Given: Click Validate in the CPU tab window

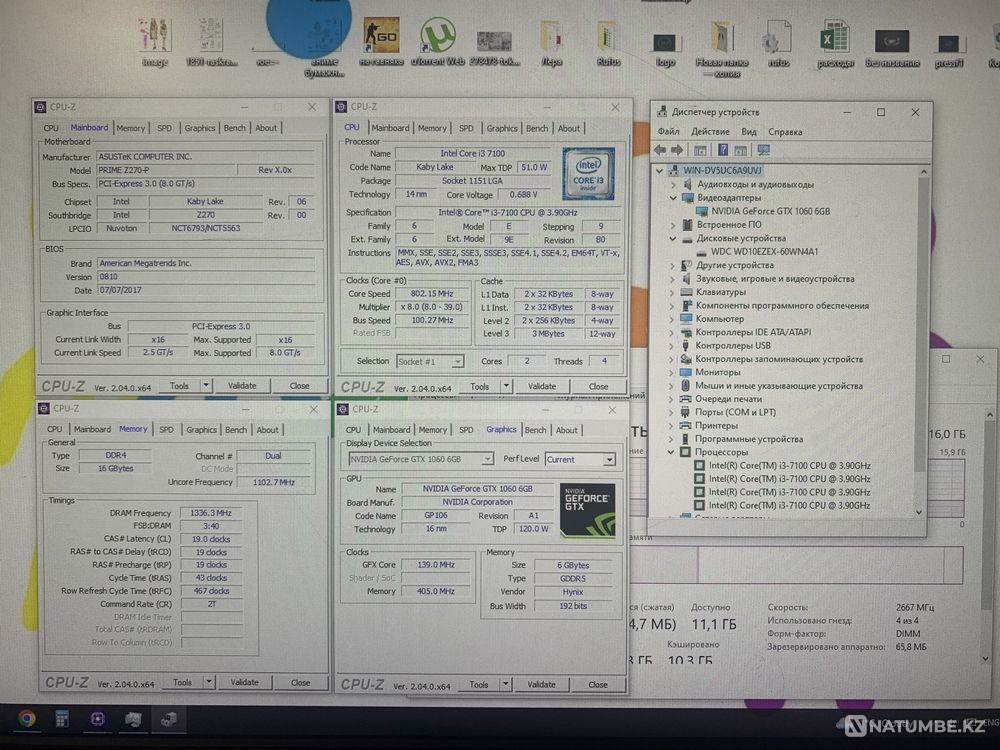Looking at the screenshot, I should tap(542, 386).
